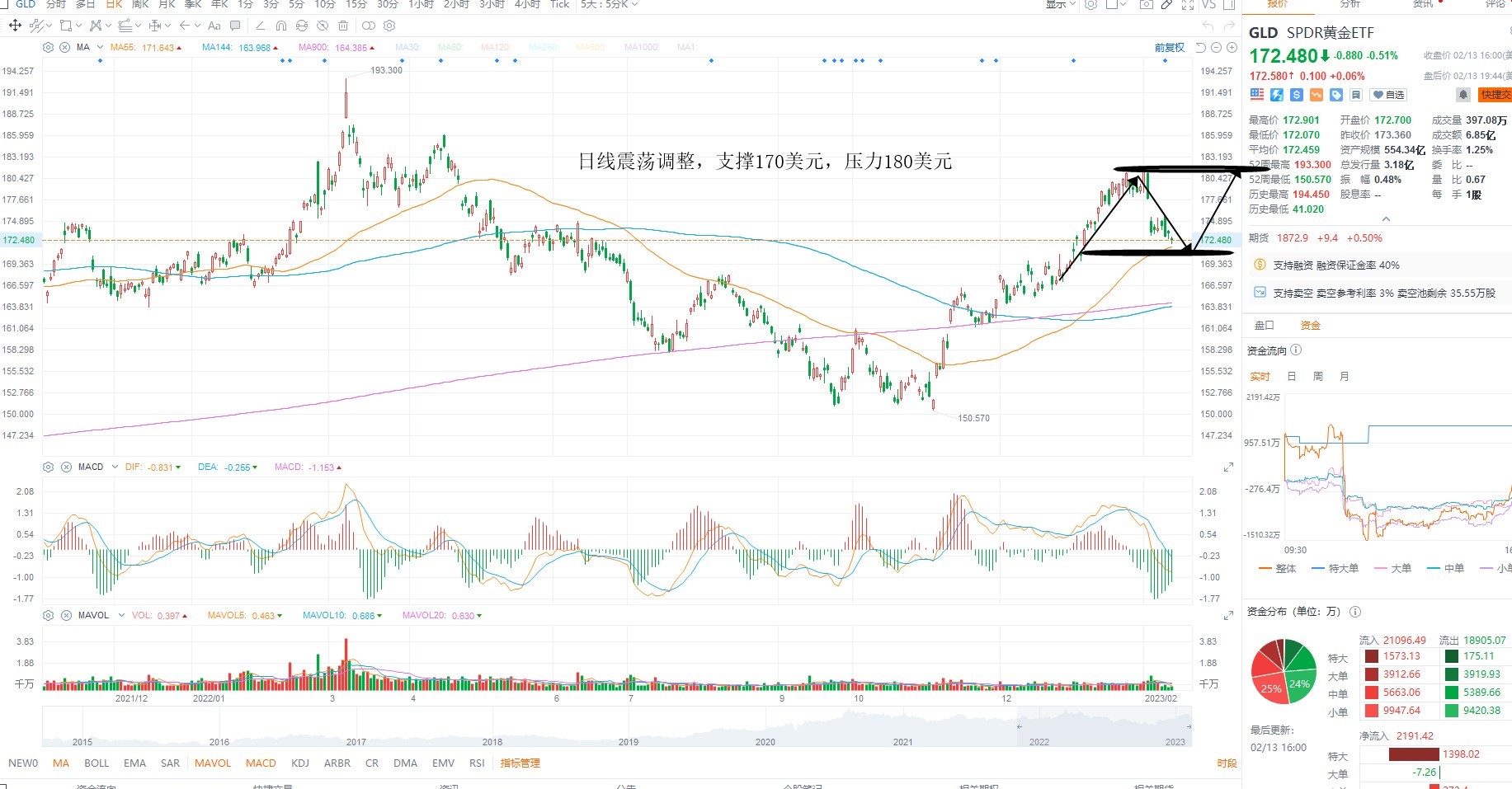
Task: Switch to the 盘口 tab
Action: pos(1264,325)
